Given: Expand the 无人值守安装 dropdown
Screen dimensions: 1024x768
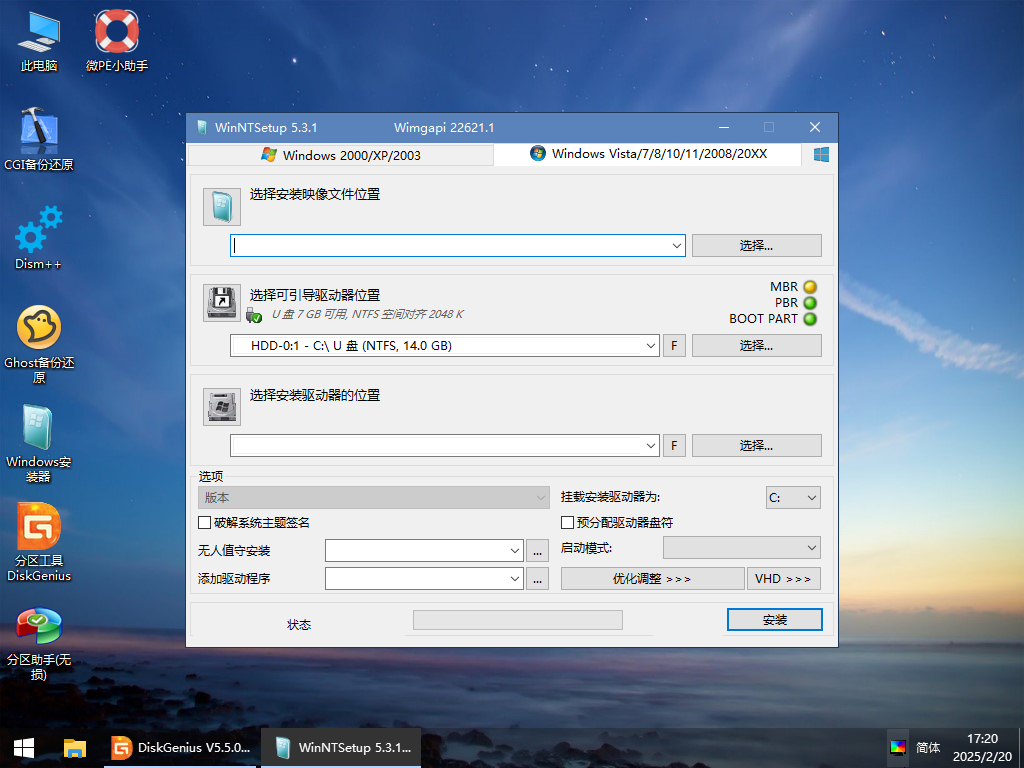Looking at the screenshot, I should pyautogui.click(x=515, y=551).
